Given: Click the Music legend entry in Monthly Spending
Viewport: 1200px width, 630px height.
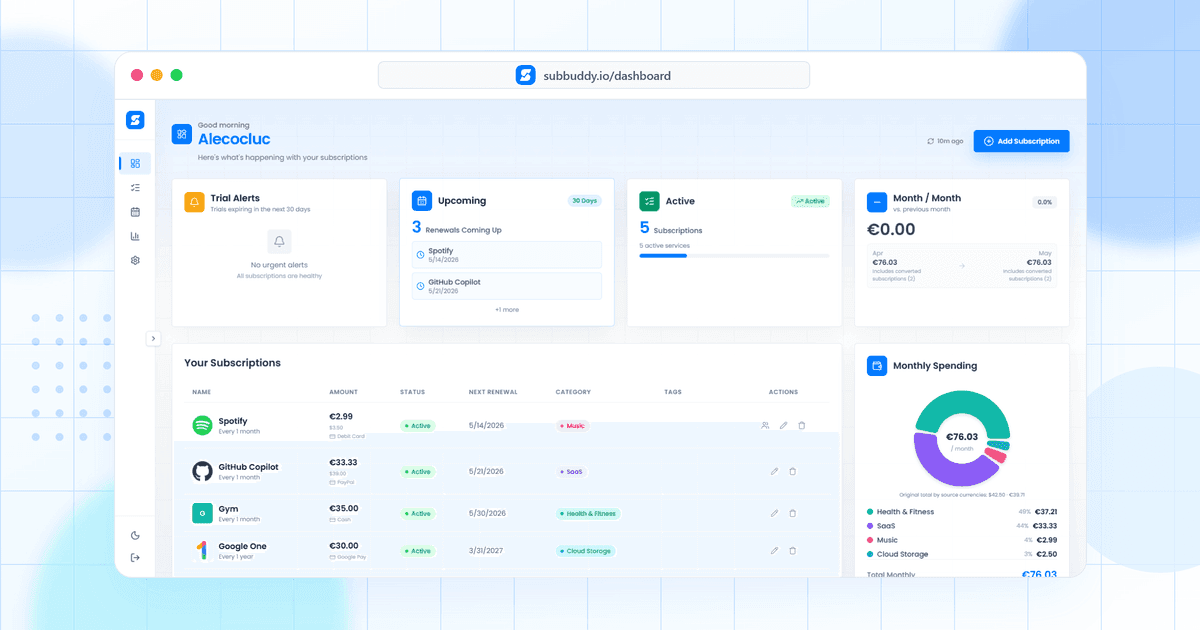Looking at the screenshot, I should click(x=961, y=540).
